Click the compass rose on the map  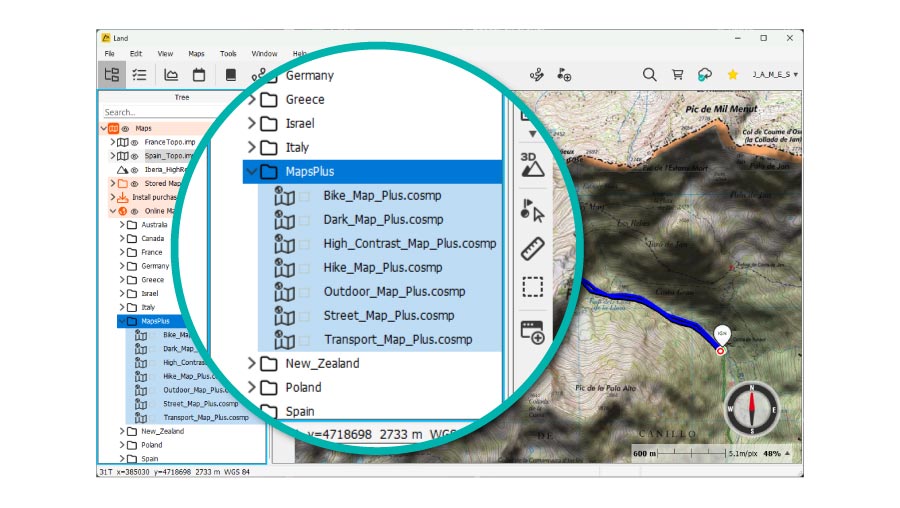752,409
